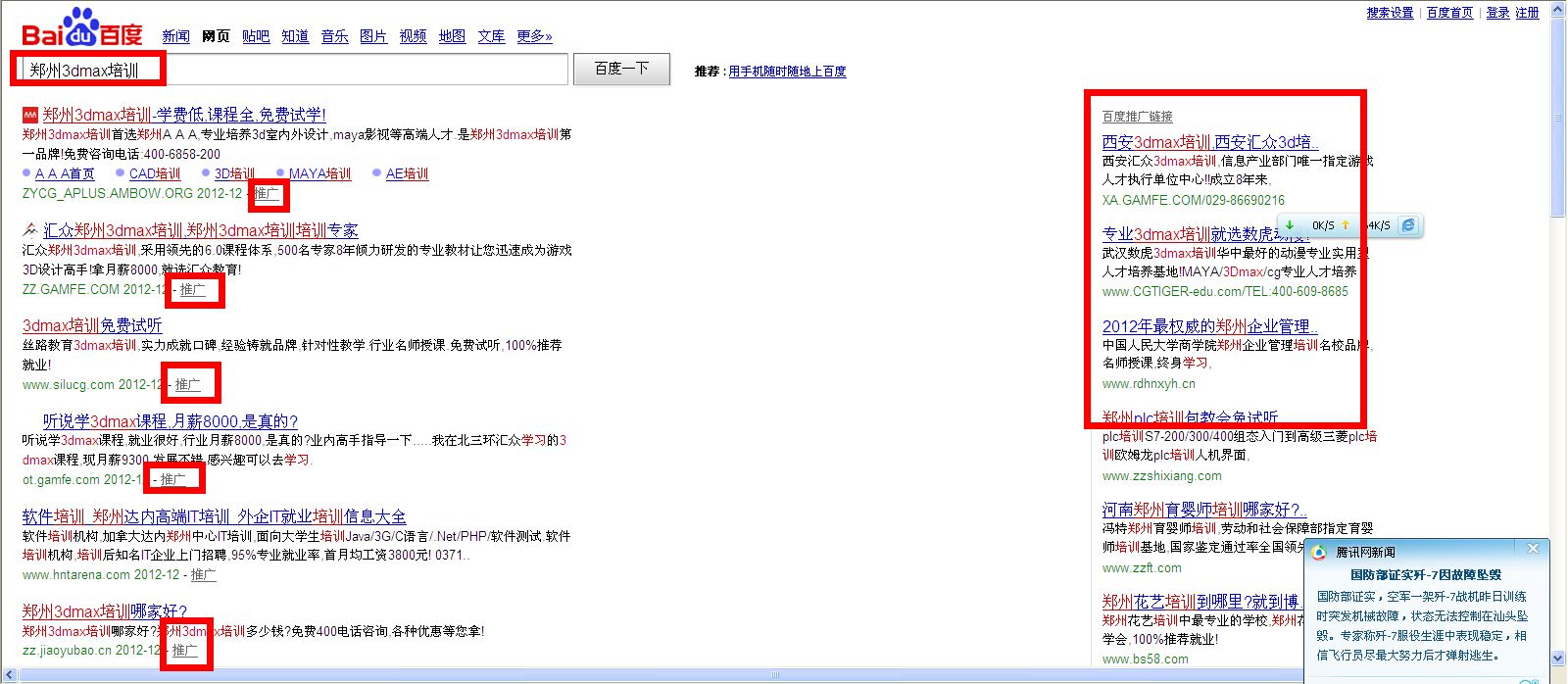Click the IE icon on the network speed widget
The height and width of the screenshot is (684, 1568).
[1408, 225]
